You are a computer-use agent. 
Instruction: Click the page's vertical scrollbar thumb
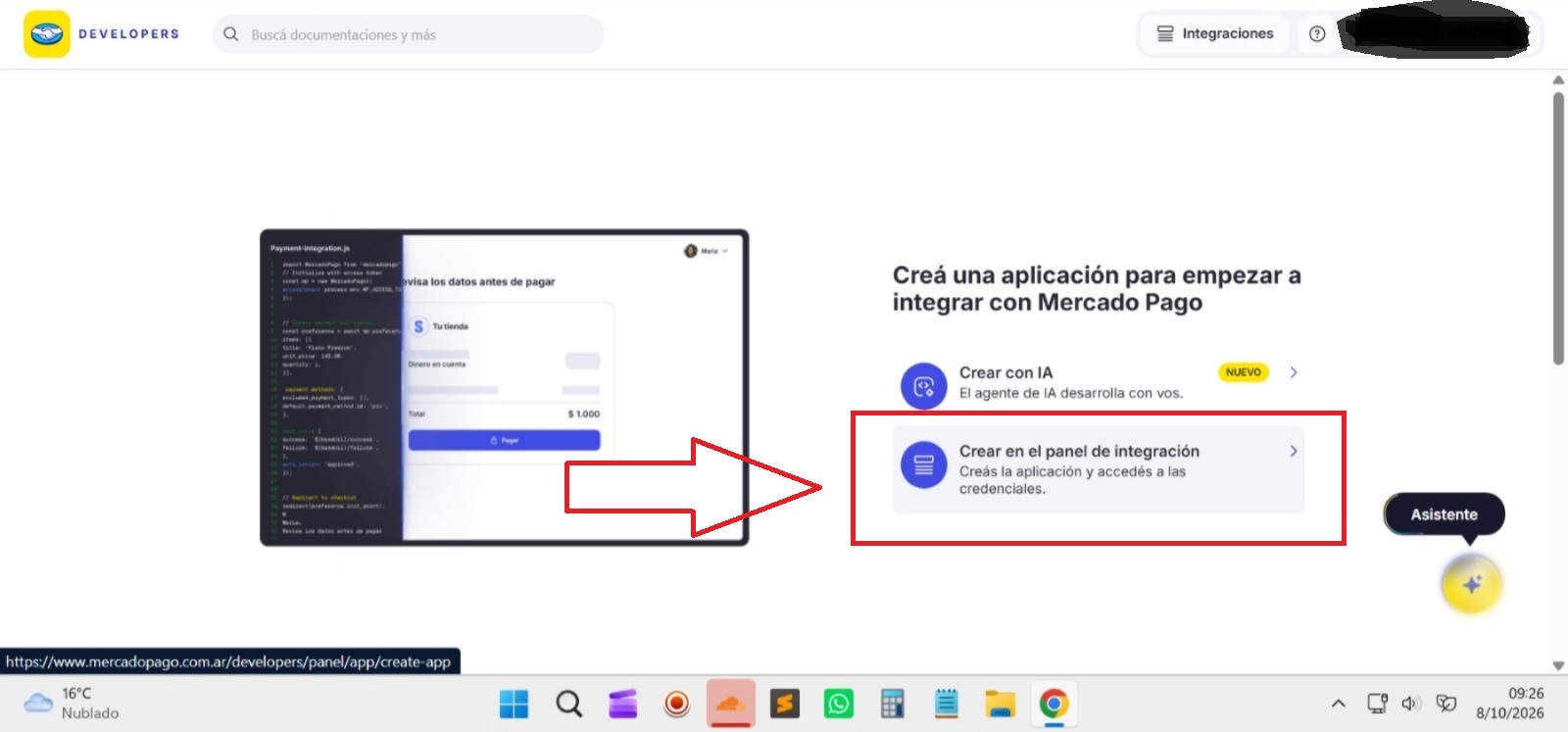(x=1558, y=228)
